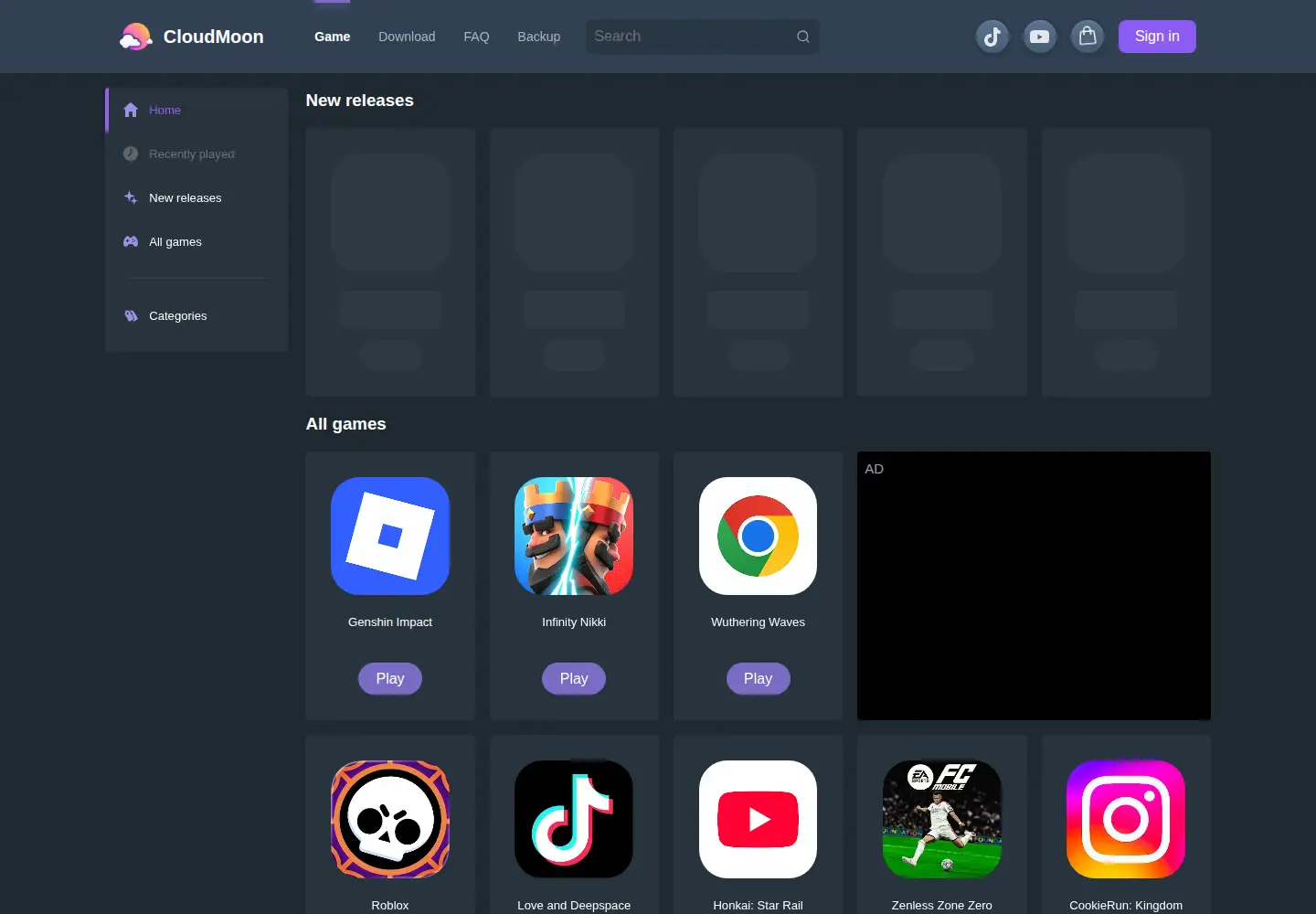Open the Chrome icon labeled Wuthering Waves
1316x914 pixels.
tap(758, 536)
